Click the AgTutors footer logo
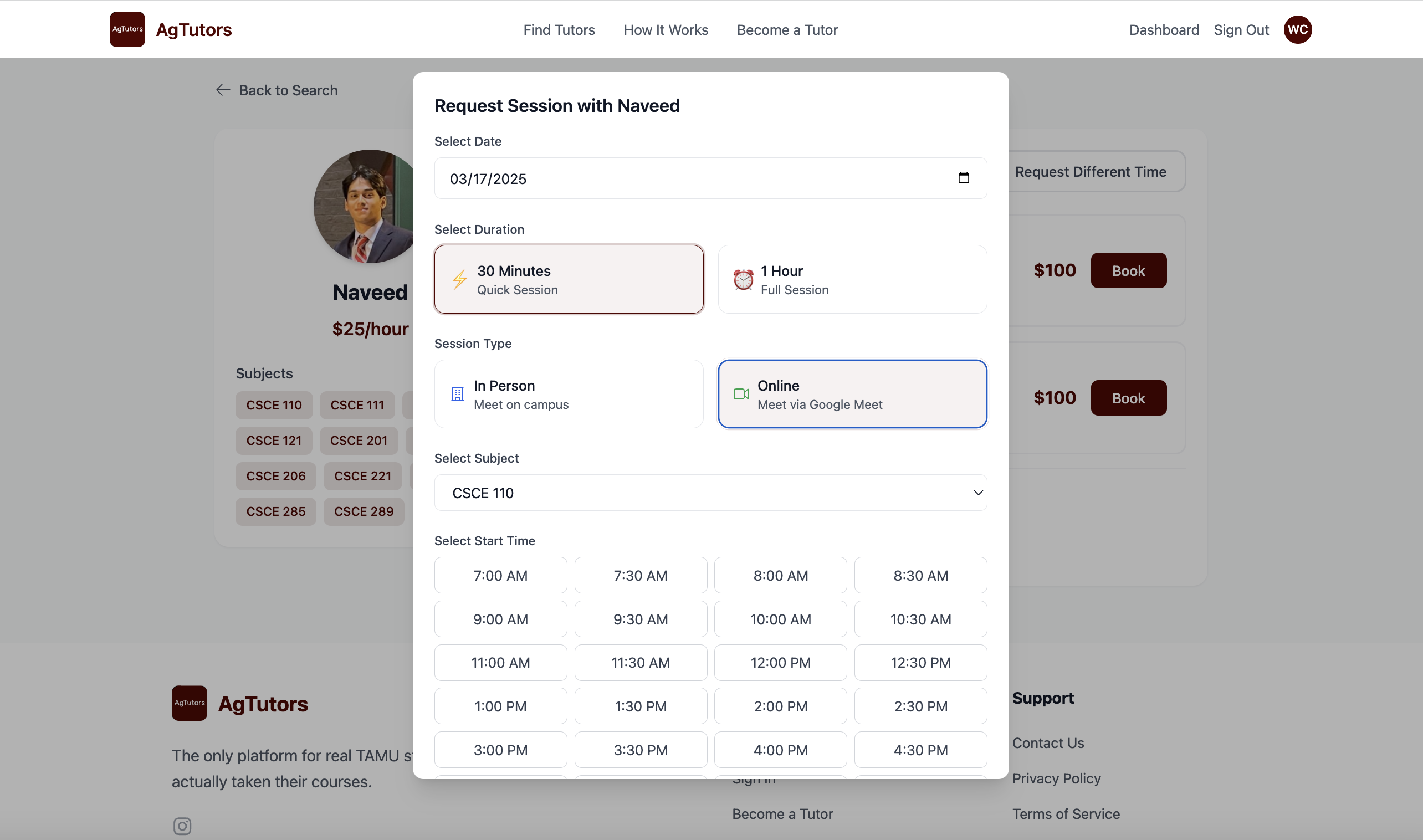Viewport: 1423px width, 840px height. 189,703
